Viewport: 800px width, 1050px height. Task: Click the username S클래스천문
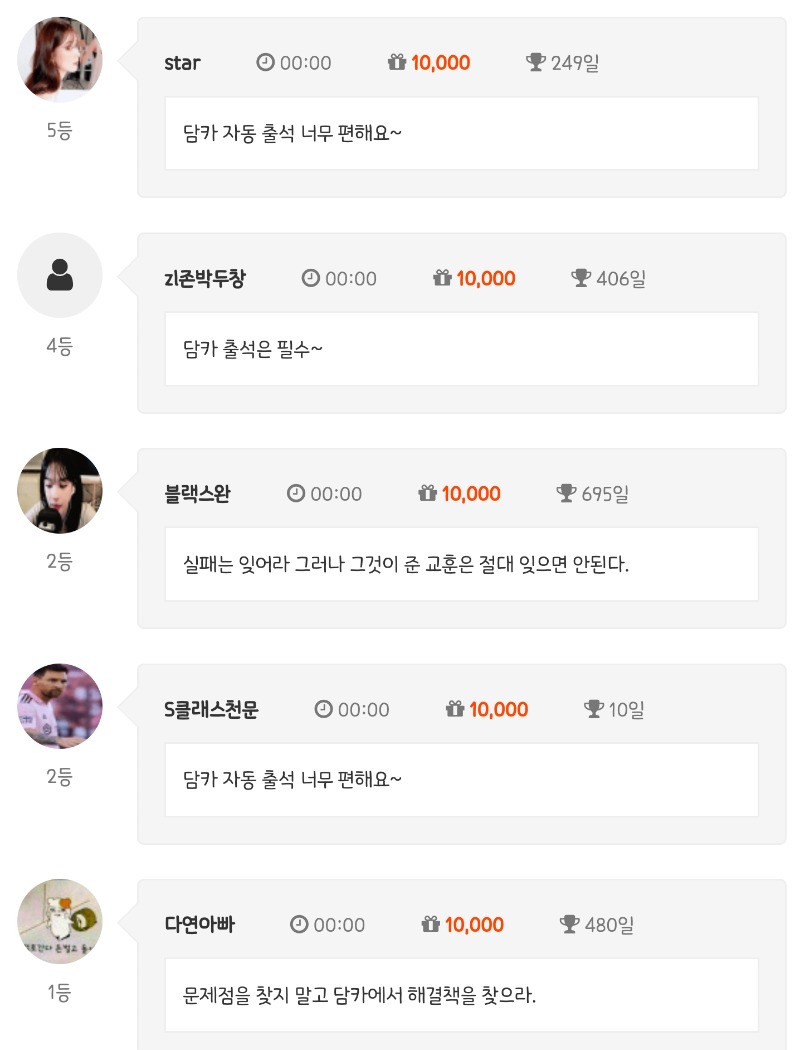[x=211, y=710]
